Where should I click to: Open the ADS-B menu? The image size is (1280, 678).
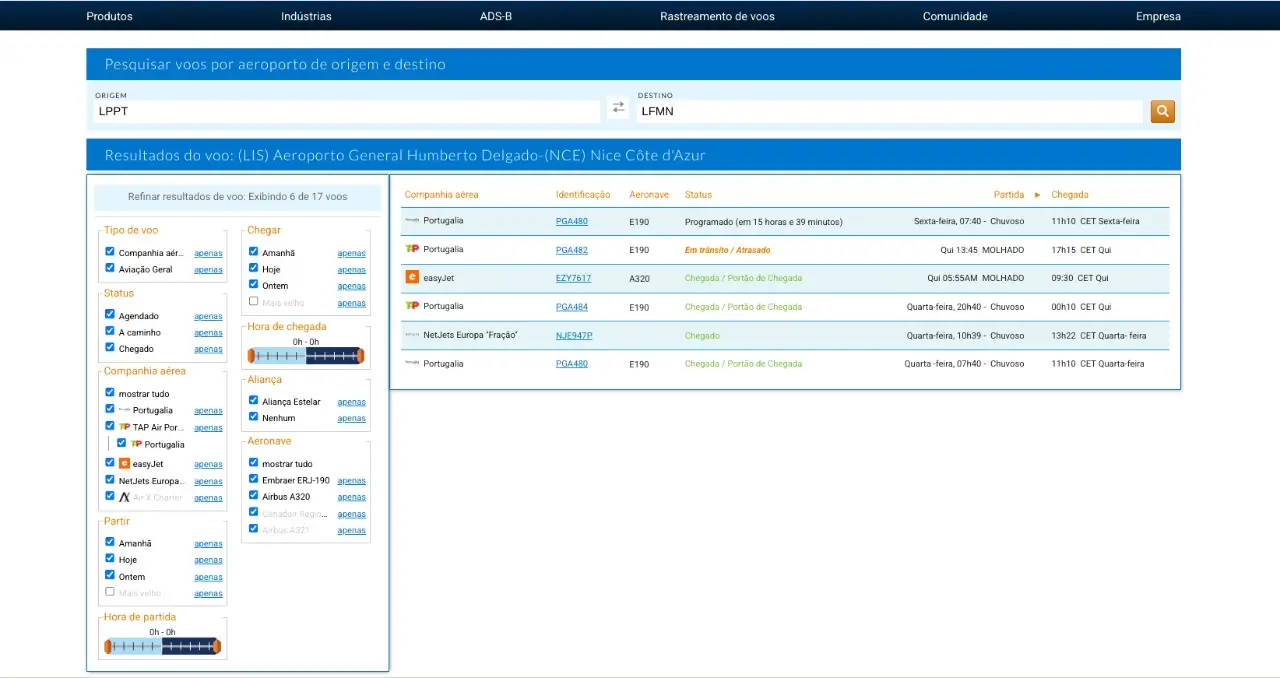496,16
